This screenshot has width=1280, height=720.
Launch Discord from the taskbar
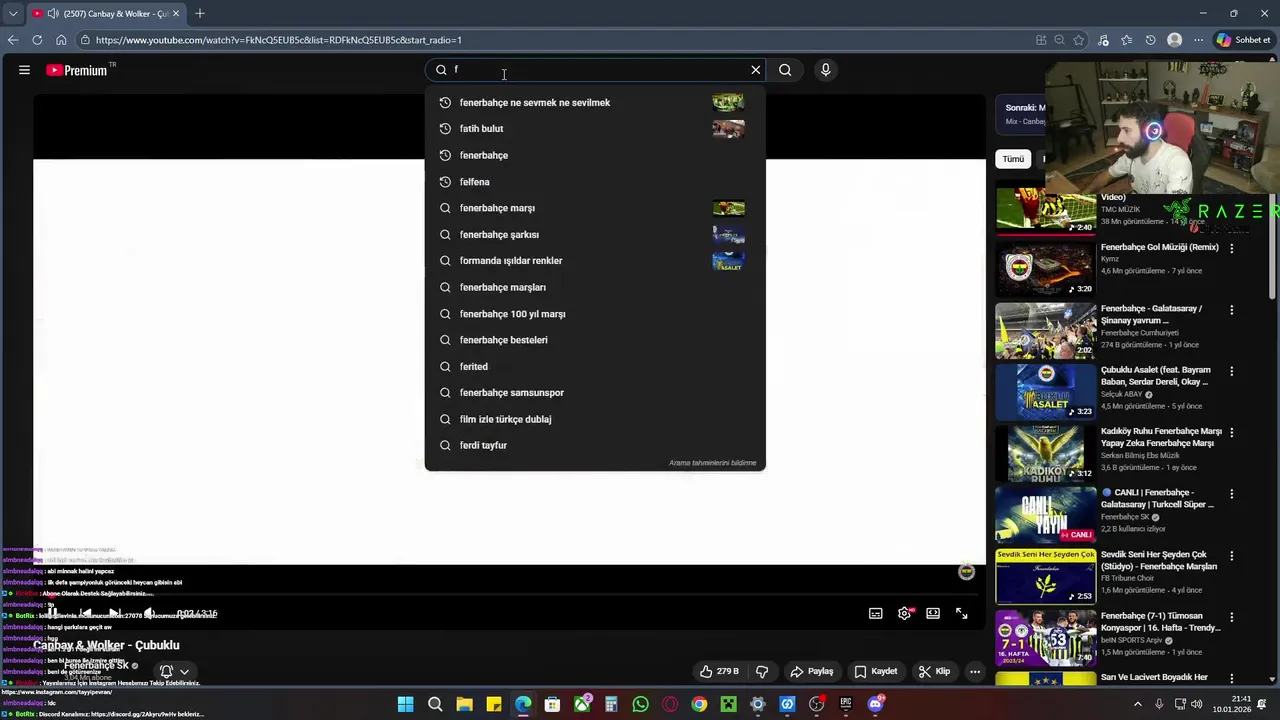[876, 704]
